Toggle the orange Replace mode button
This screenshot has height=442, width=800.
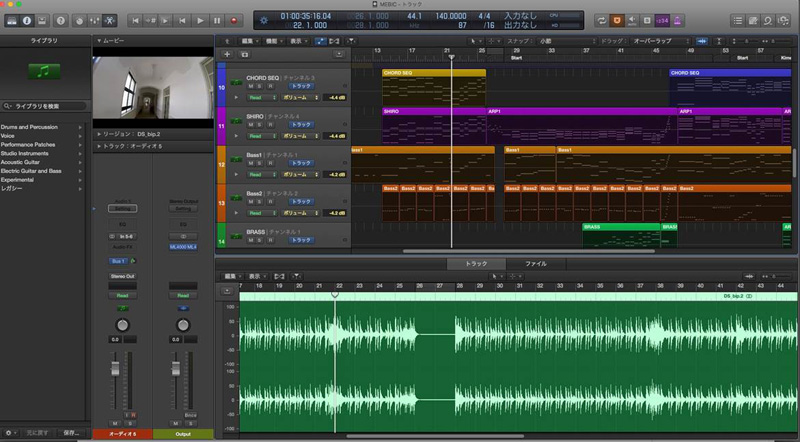617,21
